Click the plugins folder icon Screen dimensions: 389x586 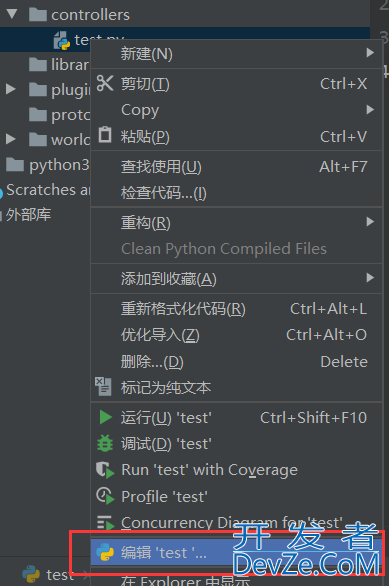[38, 90]
